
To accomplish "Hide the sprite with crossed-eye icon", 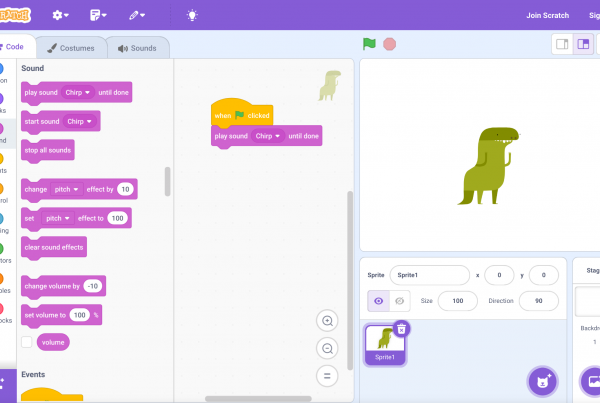I will 399,301.
